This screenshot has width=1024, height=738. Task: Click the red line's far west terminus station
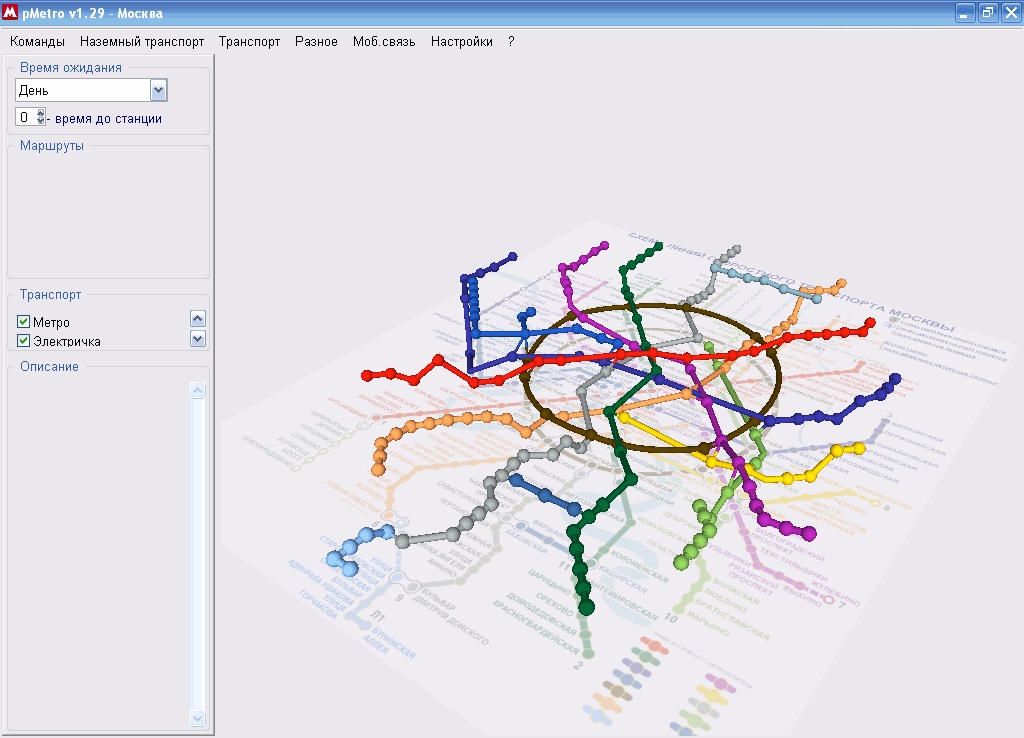[367, 376]
